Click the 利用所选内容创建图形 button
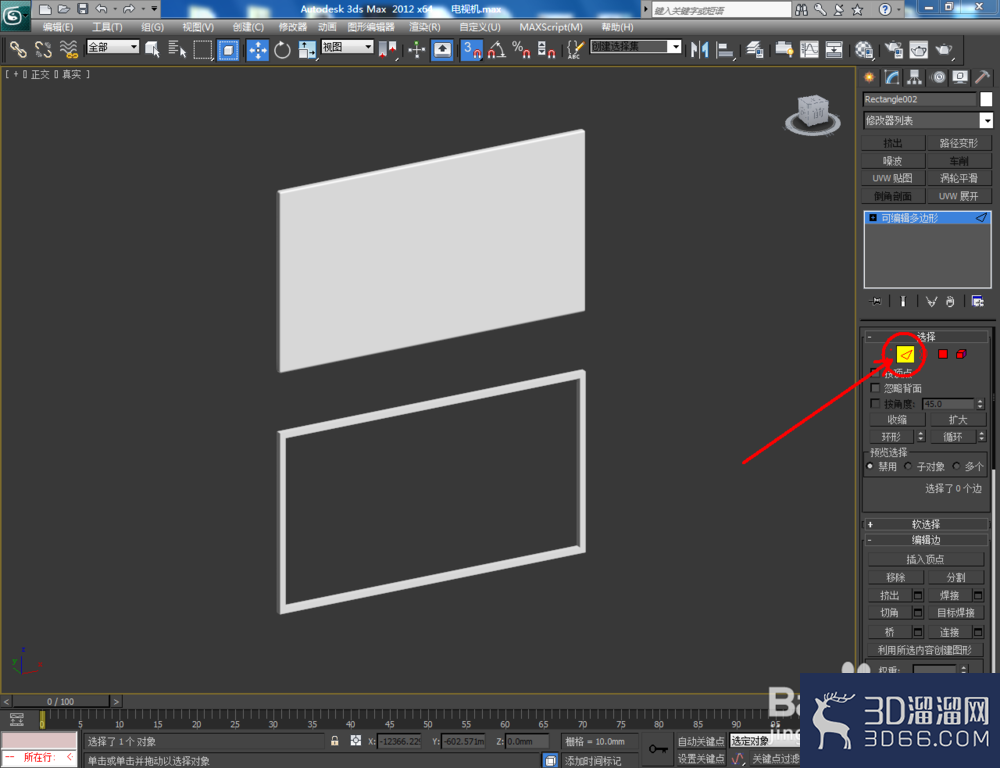The height and width of the screenshot is (768, 1000). click(x=925, y=650)
